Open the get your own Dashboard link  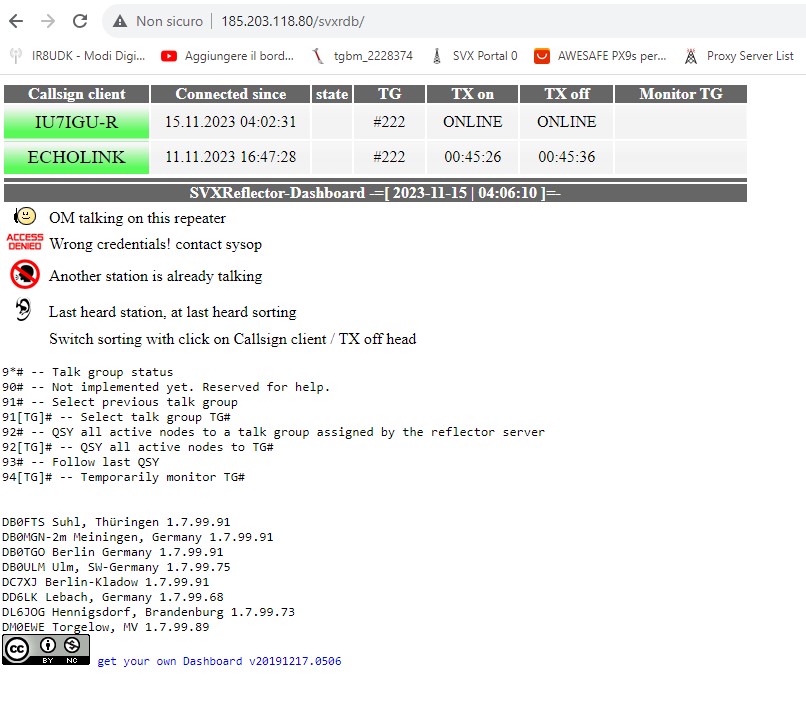[219, 661]
